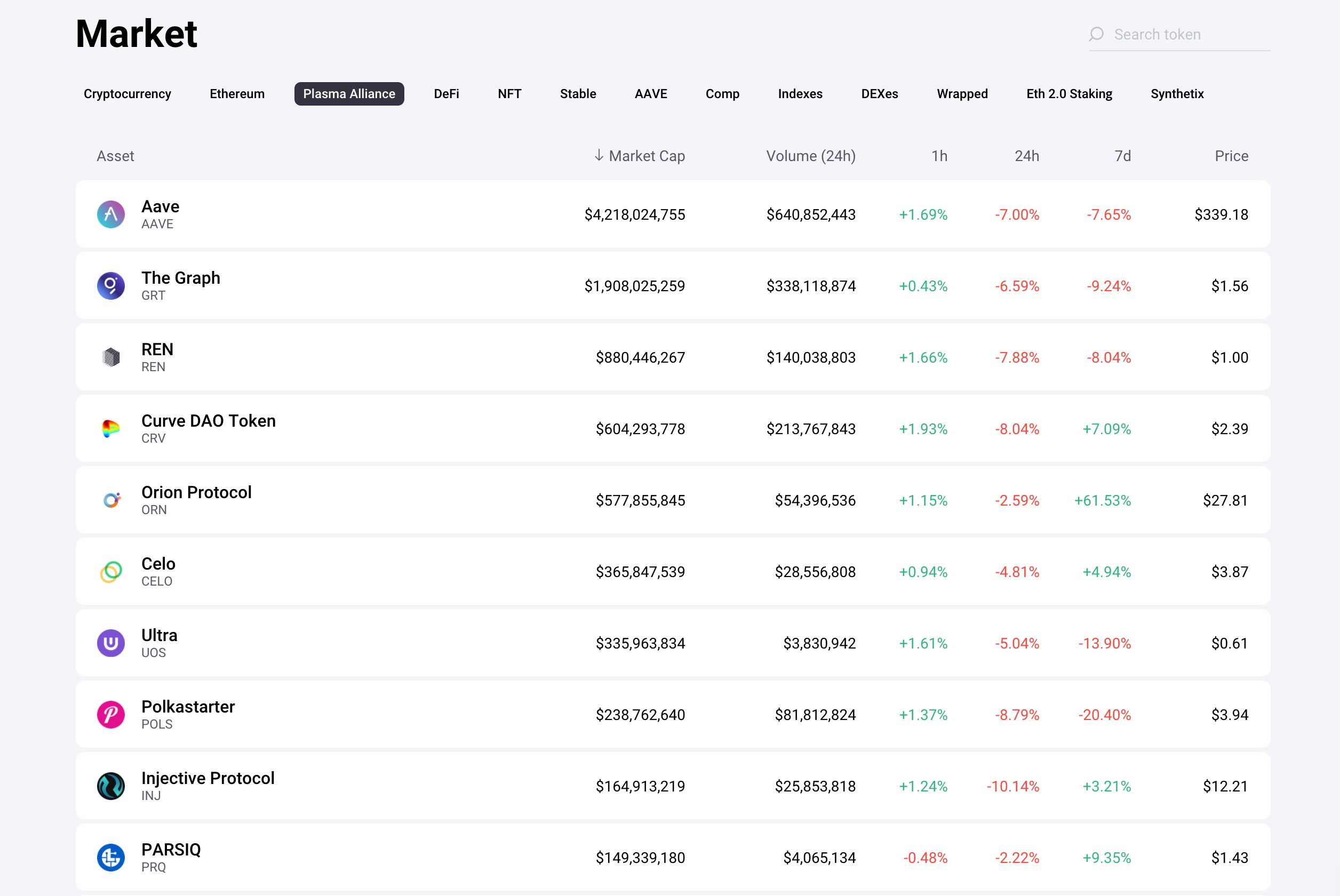This screenshot has height=896, width=1340.
Task: Open the Eth 2.0 Staking tab
Action: [1068, 94]
